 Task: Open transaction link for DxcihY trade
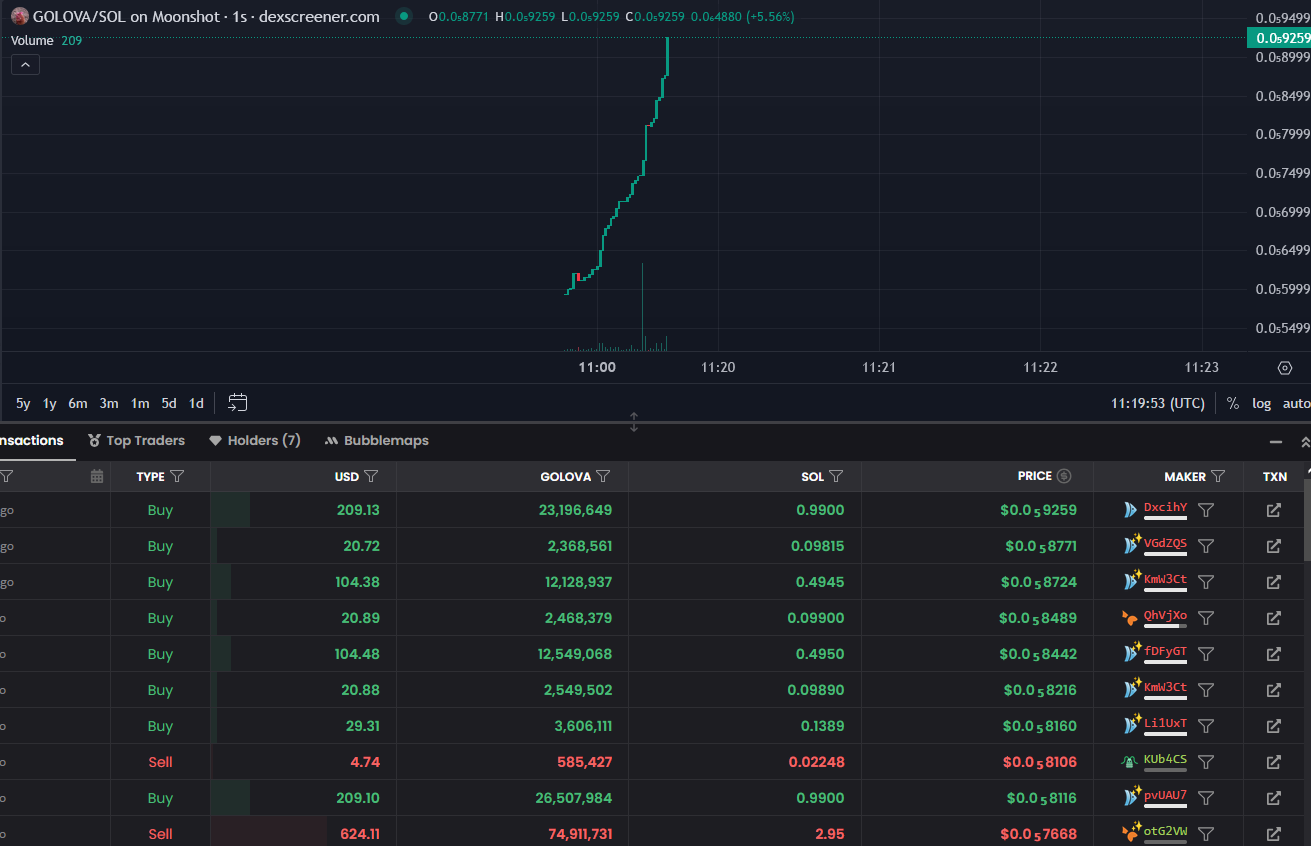click(x=1273, y=510)
